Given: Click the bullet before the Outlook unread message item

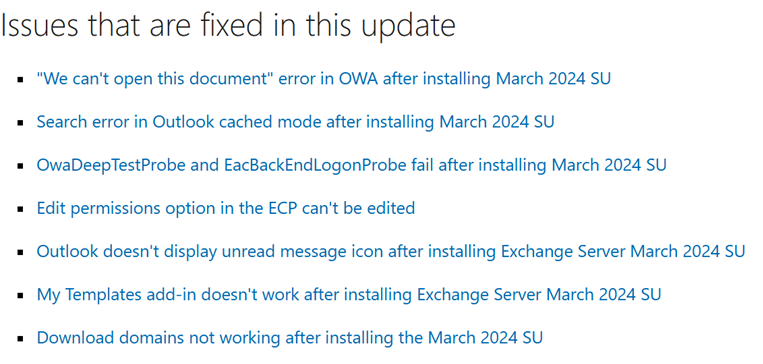Looking at the screenshot, I should (x=20, y=253).
